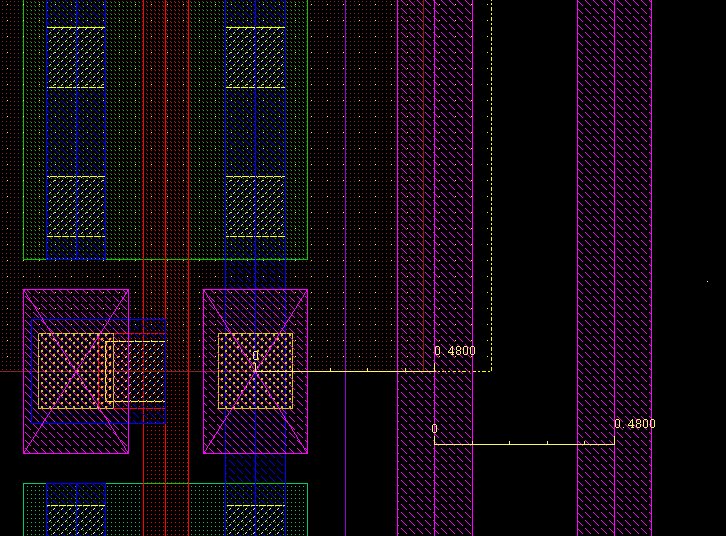This screenshot has height=536, width=726.
Task: Select the white horizontal ruler line
Action: tap(350, 371)
